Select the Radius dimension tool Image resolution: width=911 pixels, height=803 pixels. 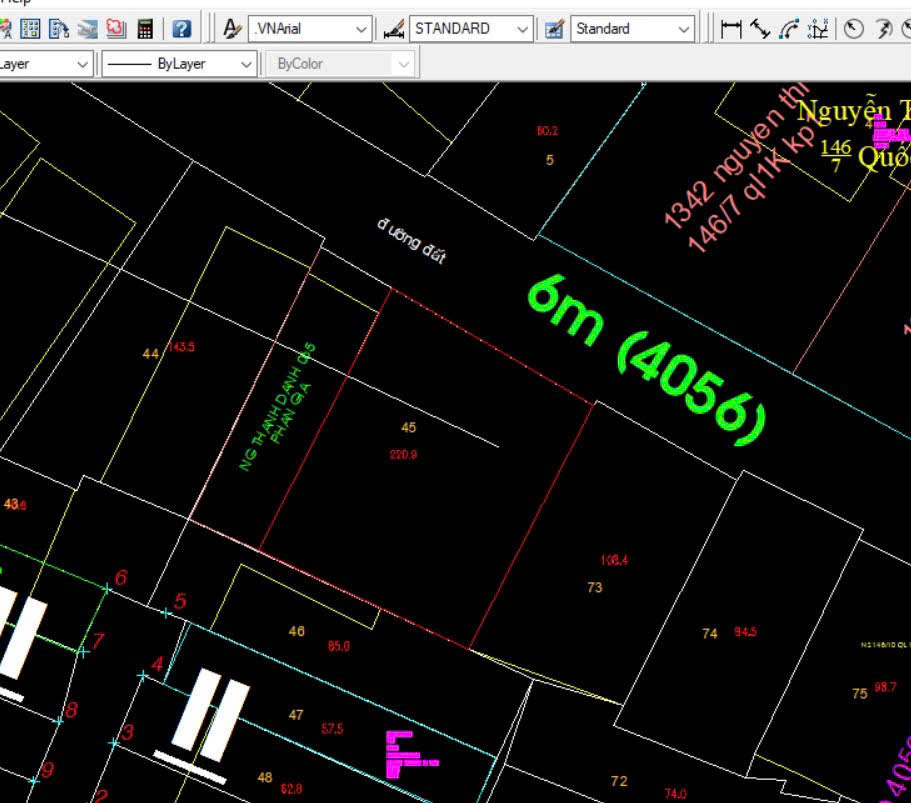(x=853, y=28)
